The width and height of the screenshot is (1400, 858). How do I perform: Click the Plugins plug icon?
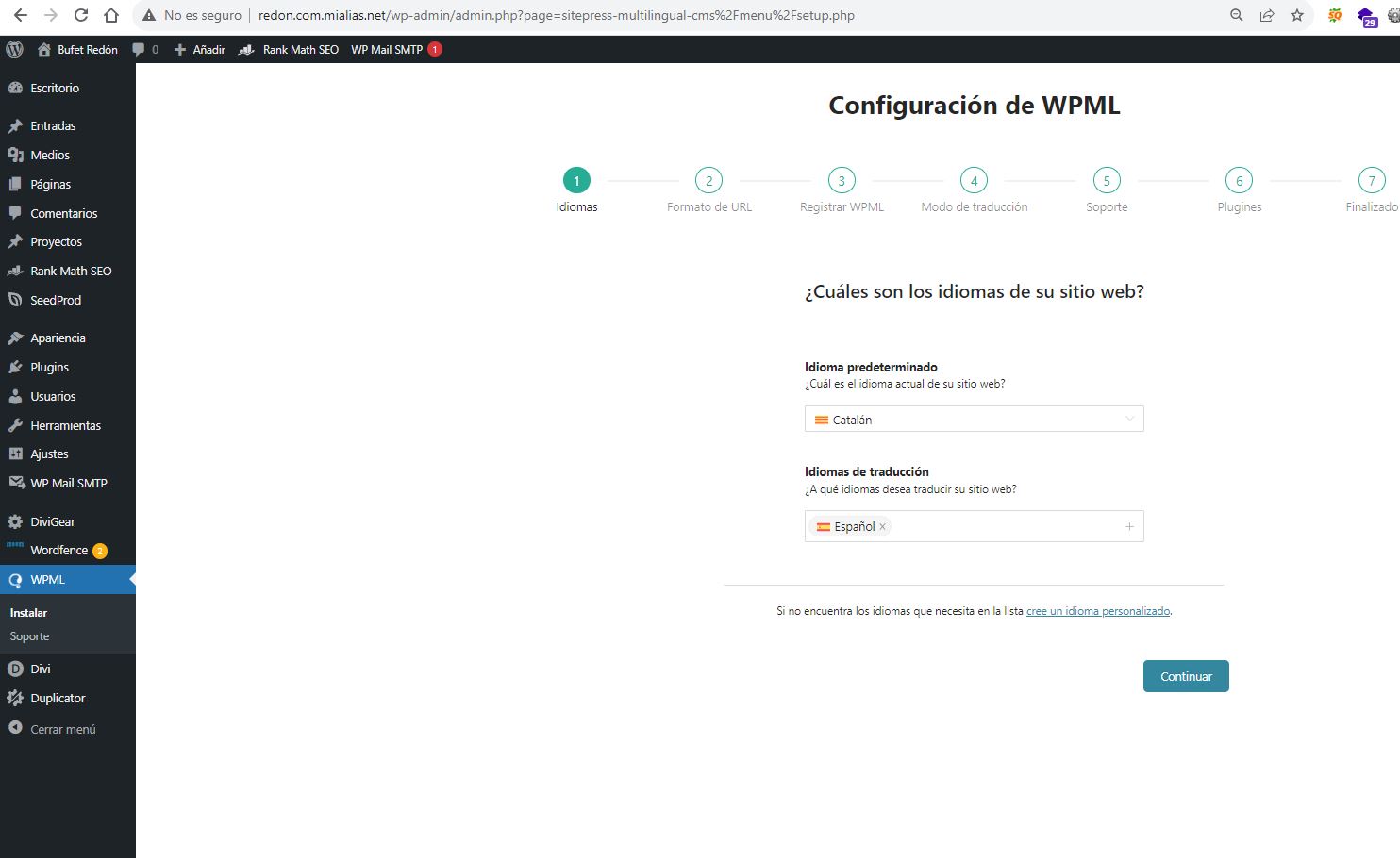coord(15,367)
